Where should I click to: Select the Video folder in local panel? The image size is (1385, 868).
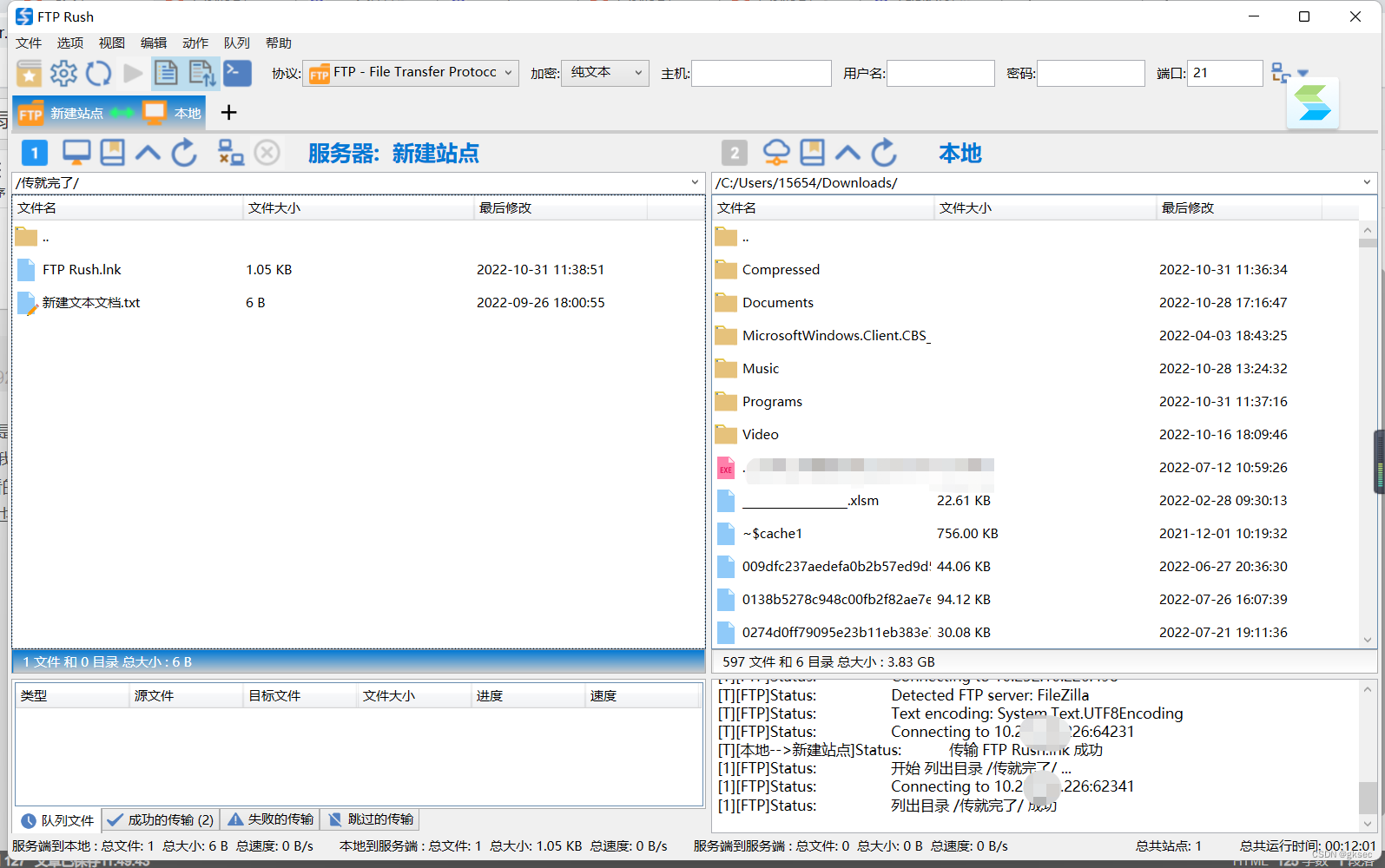point(1035,435)
